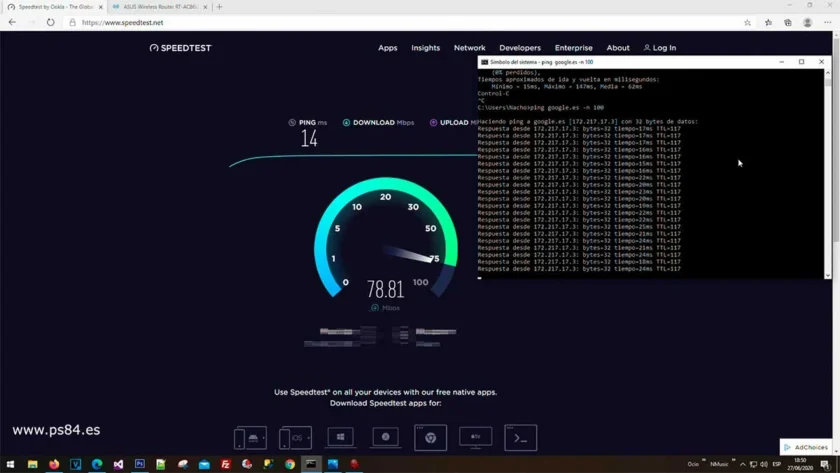This screenshot has width=840, height=473.
Task: View site info via the address bar lock
Action: [72, 22]
